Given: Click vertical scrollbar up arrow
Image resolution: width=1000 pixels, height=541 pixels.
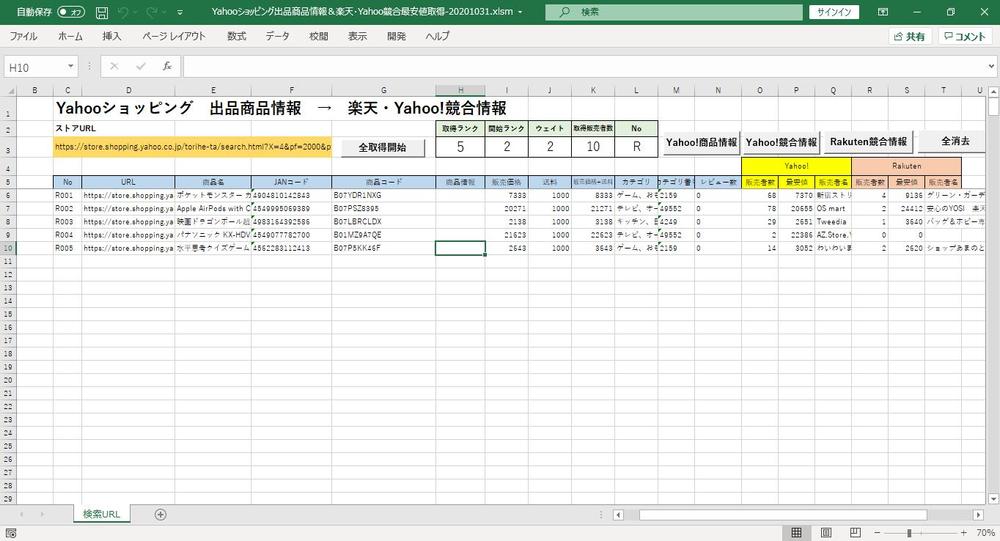Looking at the screenshot, I should click(x=994, y=92).
